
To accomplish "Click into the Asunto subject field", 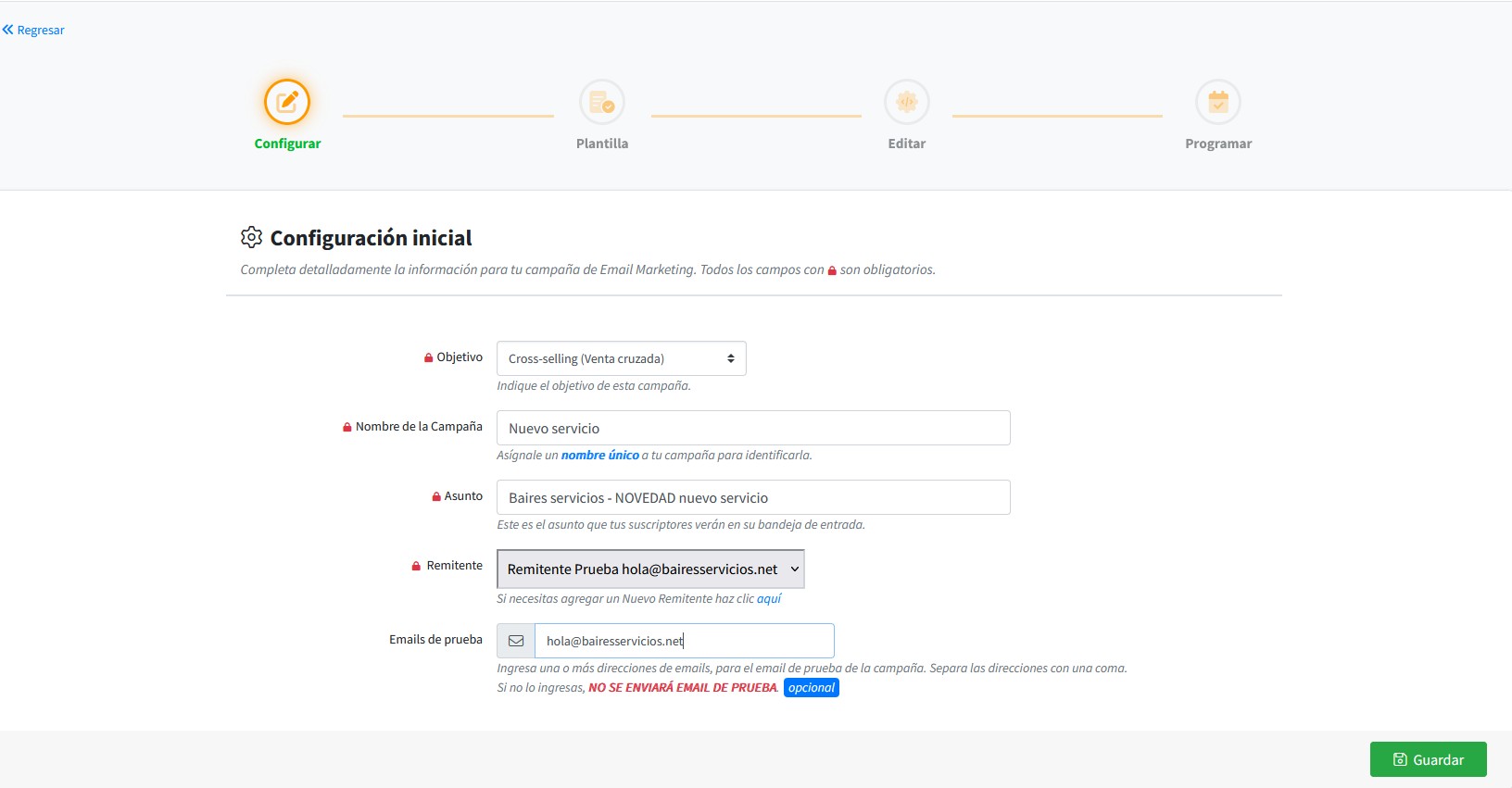I will [753, 497].
